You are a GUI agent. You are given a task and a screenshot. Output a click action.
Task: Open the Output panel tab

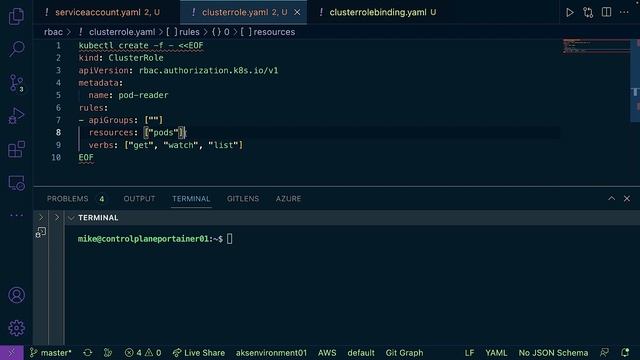pyautogui.click(x=139, y=199)
